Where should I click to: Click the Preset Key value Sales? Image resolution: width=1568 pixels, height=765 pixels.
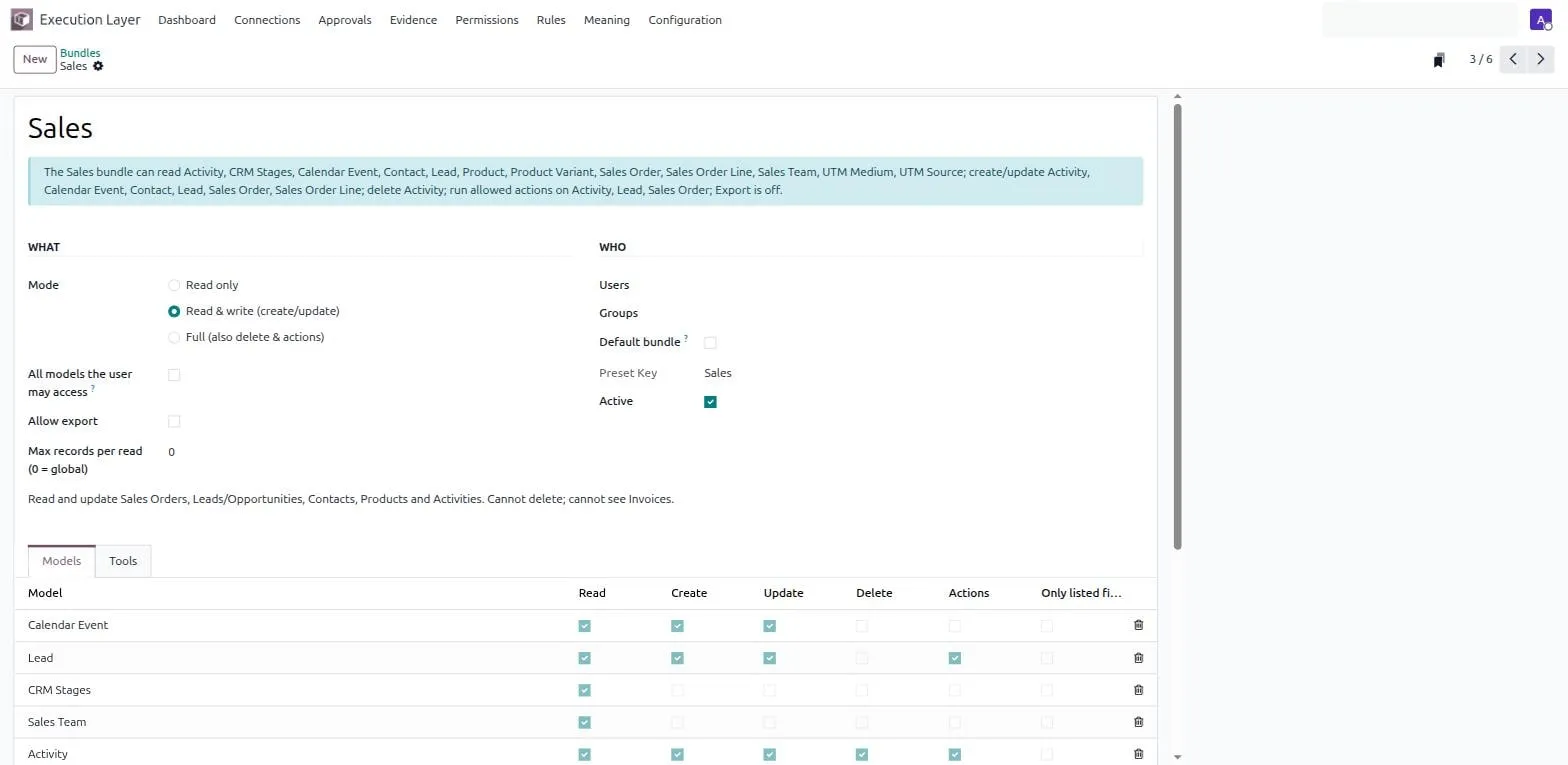718,373
